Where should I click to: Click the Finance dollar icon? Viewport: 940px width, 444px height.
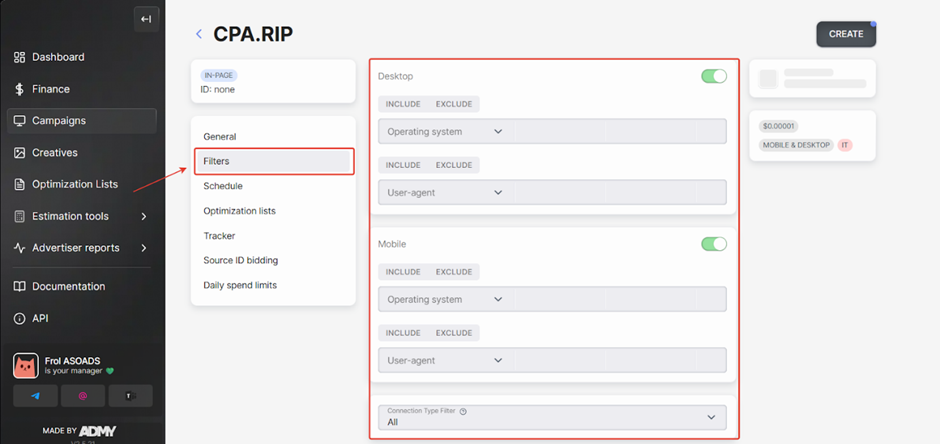coord(19,89)
